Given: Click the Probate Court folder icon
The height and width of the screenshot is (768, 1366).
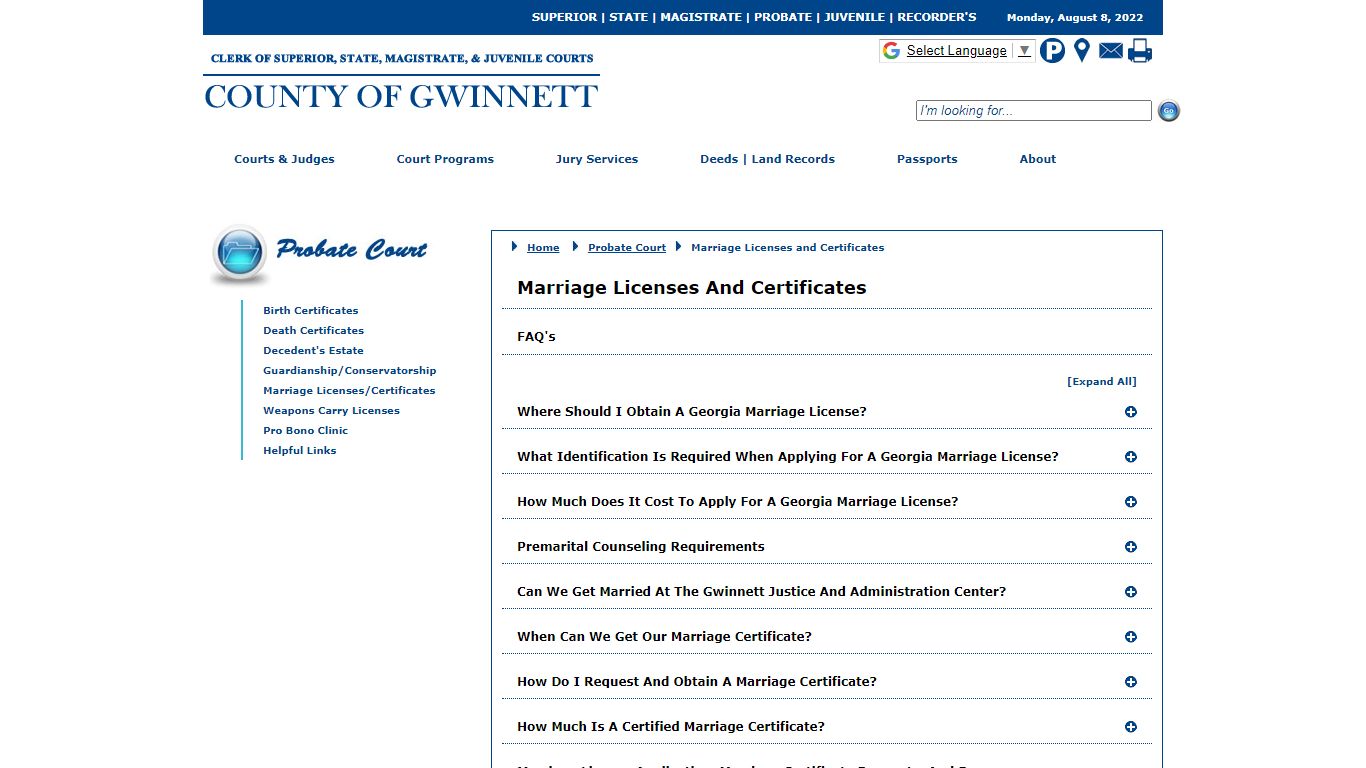Looking at the screenshot, I should [x=239, y=253].
